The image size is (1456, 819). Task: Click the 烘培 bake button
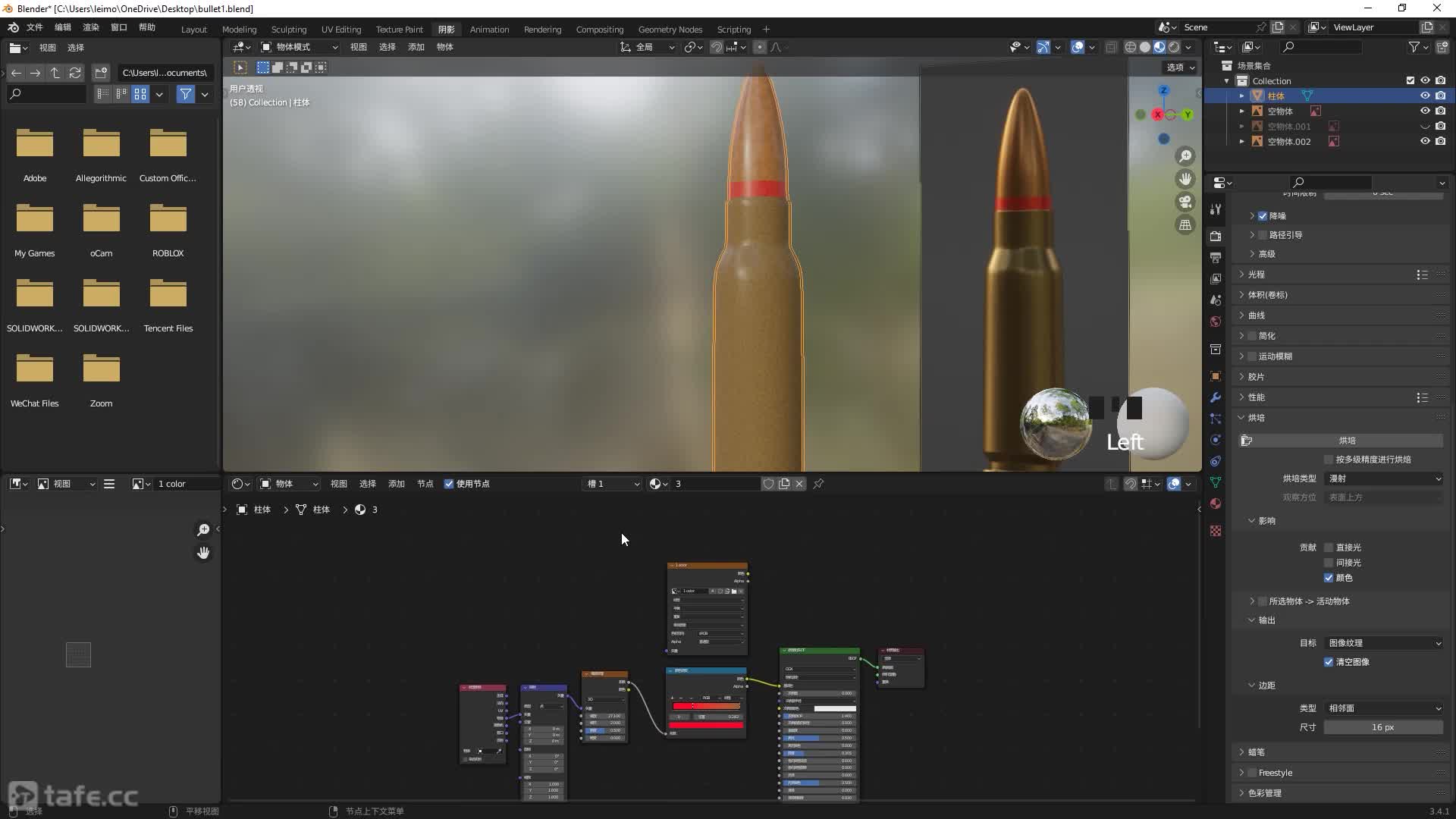point(1341,441)
